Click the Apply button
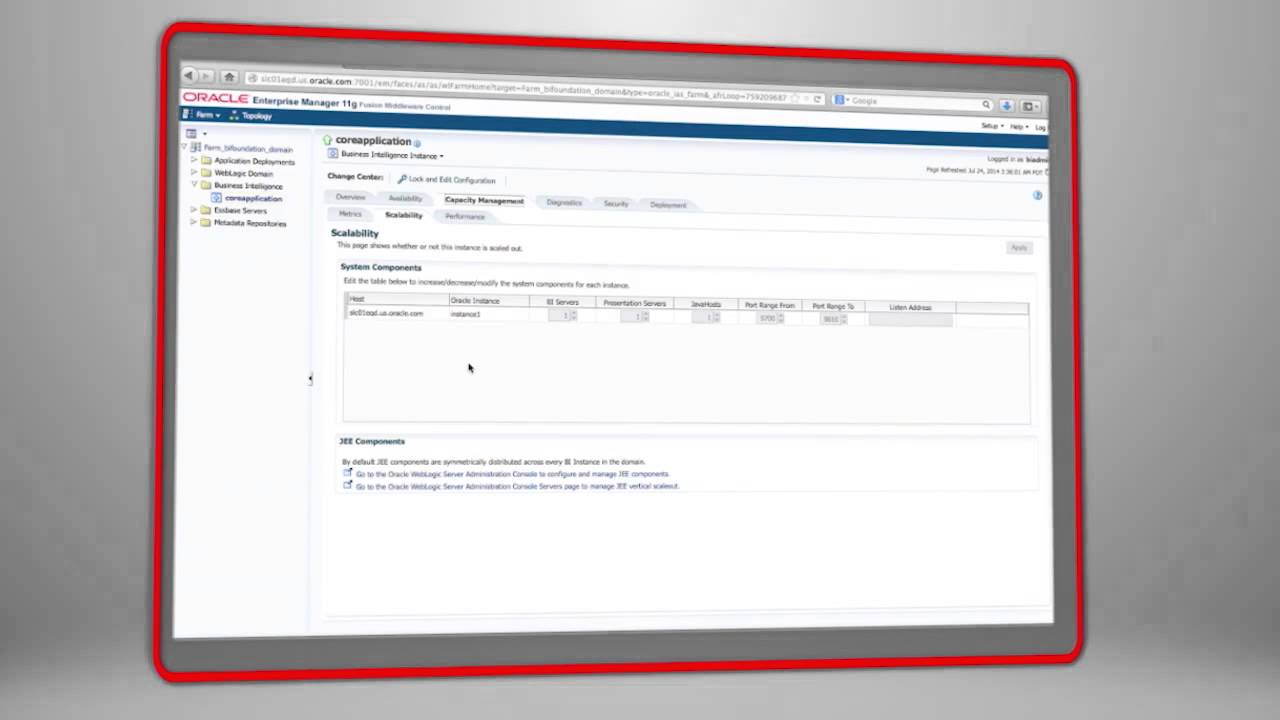 [1018, 247]
